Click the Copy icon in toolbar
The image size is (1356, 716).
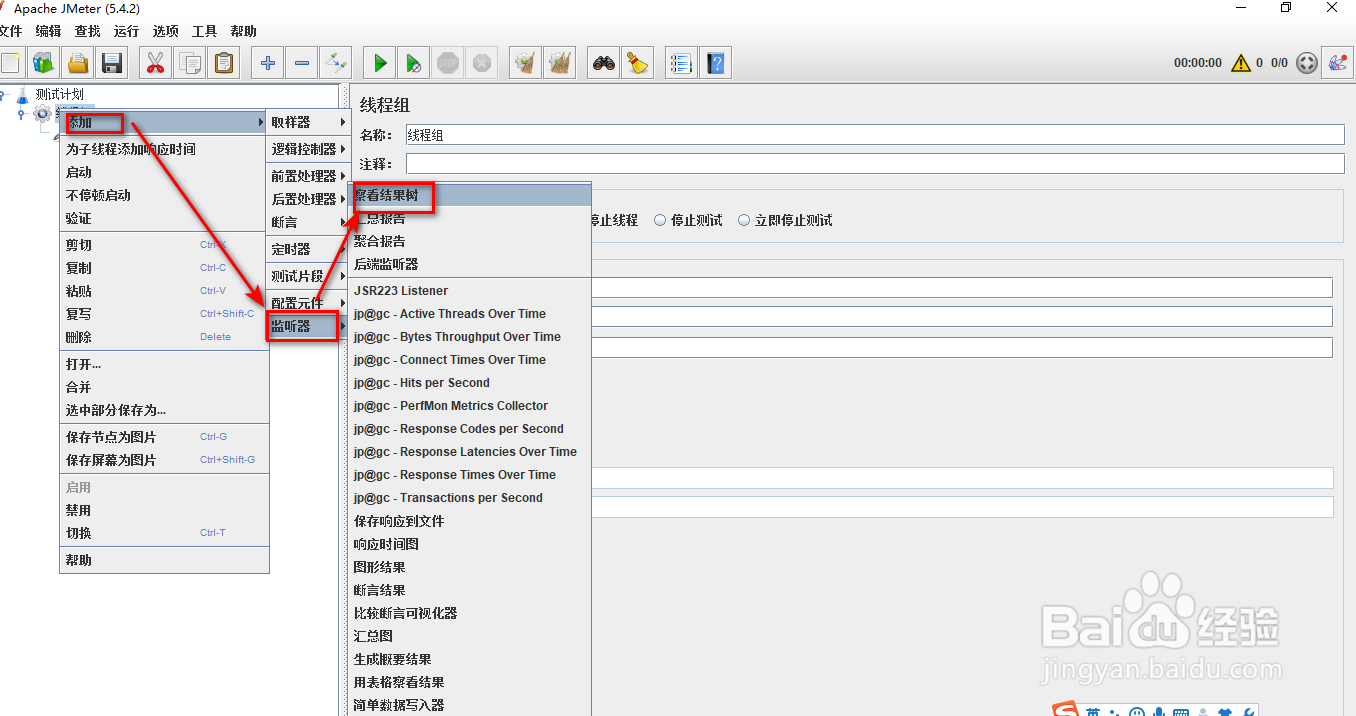pyautogui.click(x=189, y=63)
